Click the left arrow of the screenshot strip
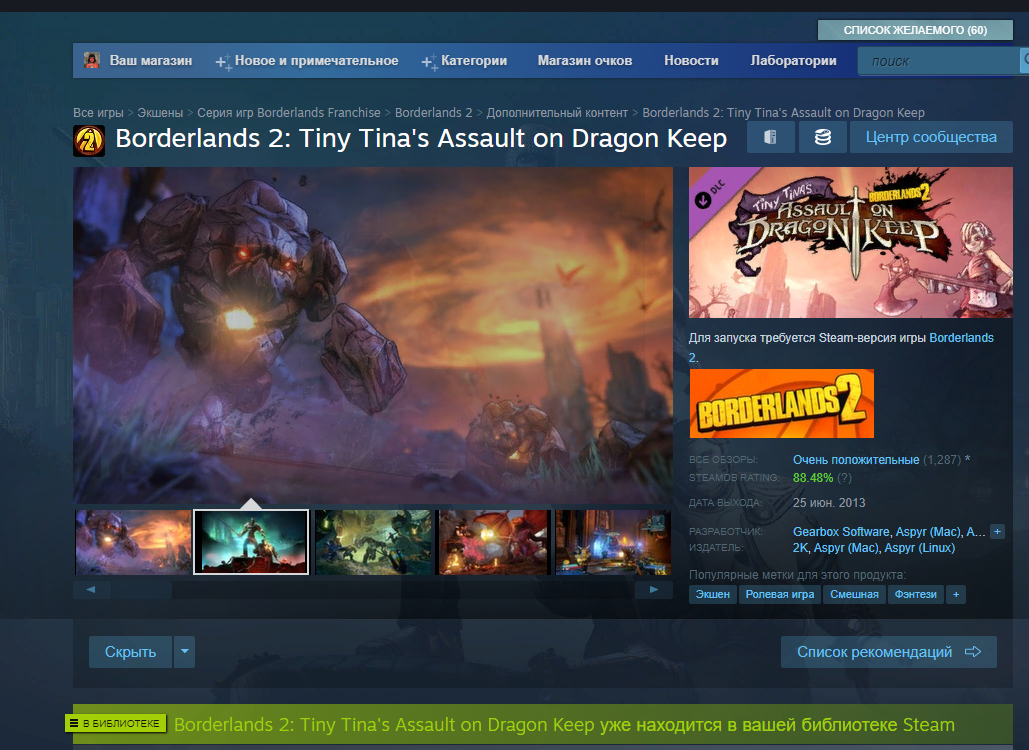The image size is (1029, 750). [91, 589]
